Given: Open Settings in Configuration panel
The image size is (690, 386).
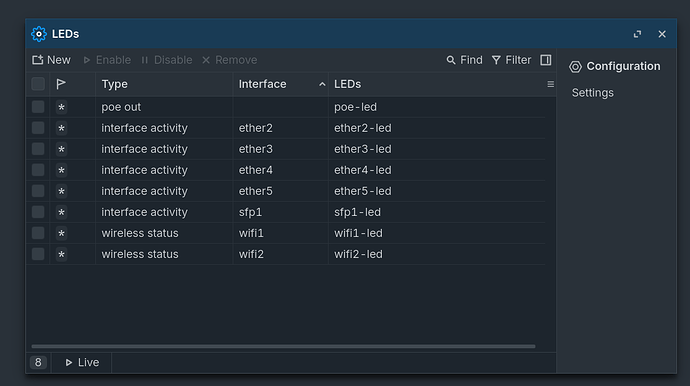Looking at the screenshot, I should (x=592, y=93).
